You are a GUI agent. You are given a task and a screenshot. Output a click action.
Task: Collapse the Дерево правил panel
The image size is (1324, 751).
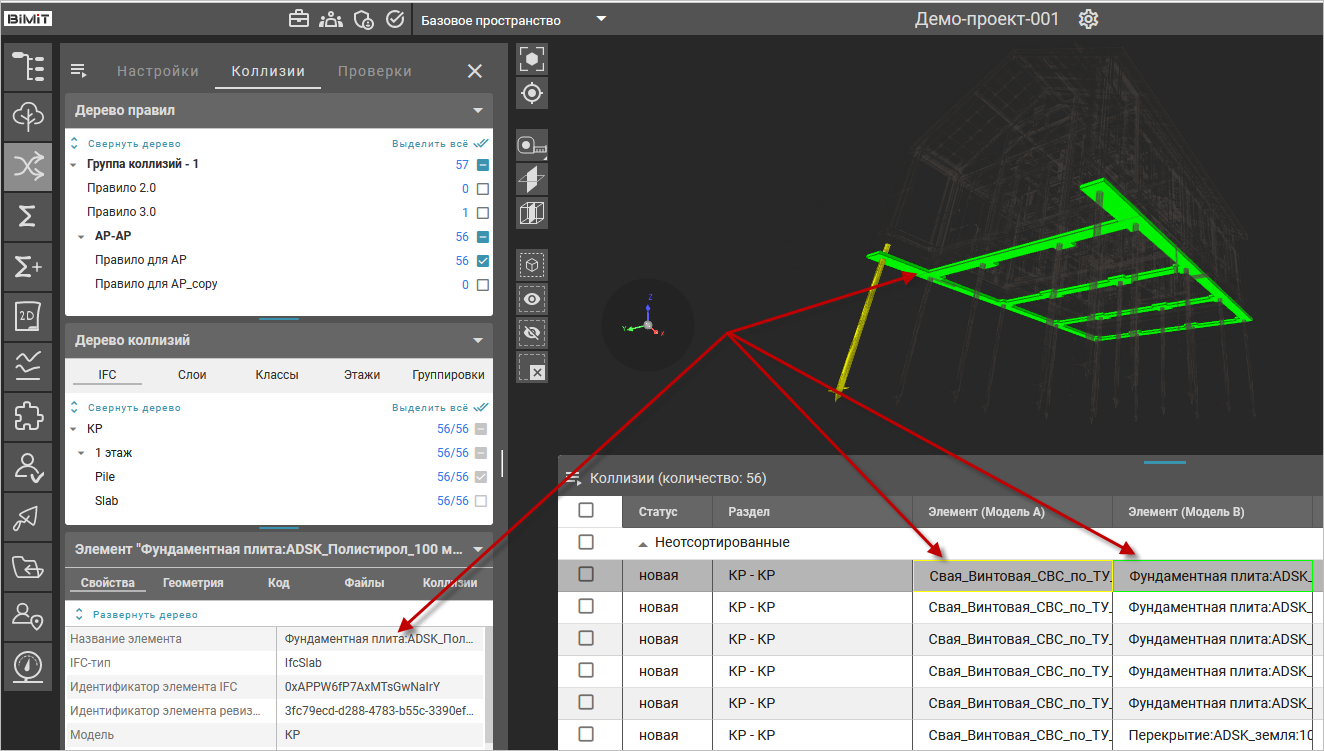(x=478, y=111)
